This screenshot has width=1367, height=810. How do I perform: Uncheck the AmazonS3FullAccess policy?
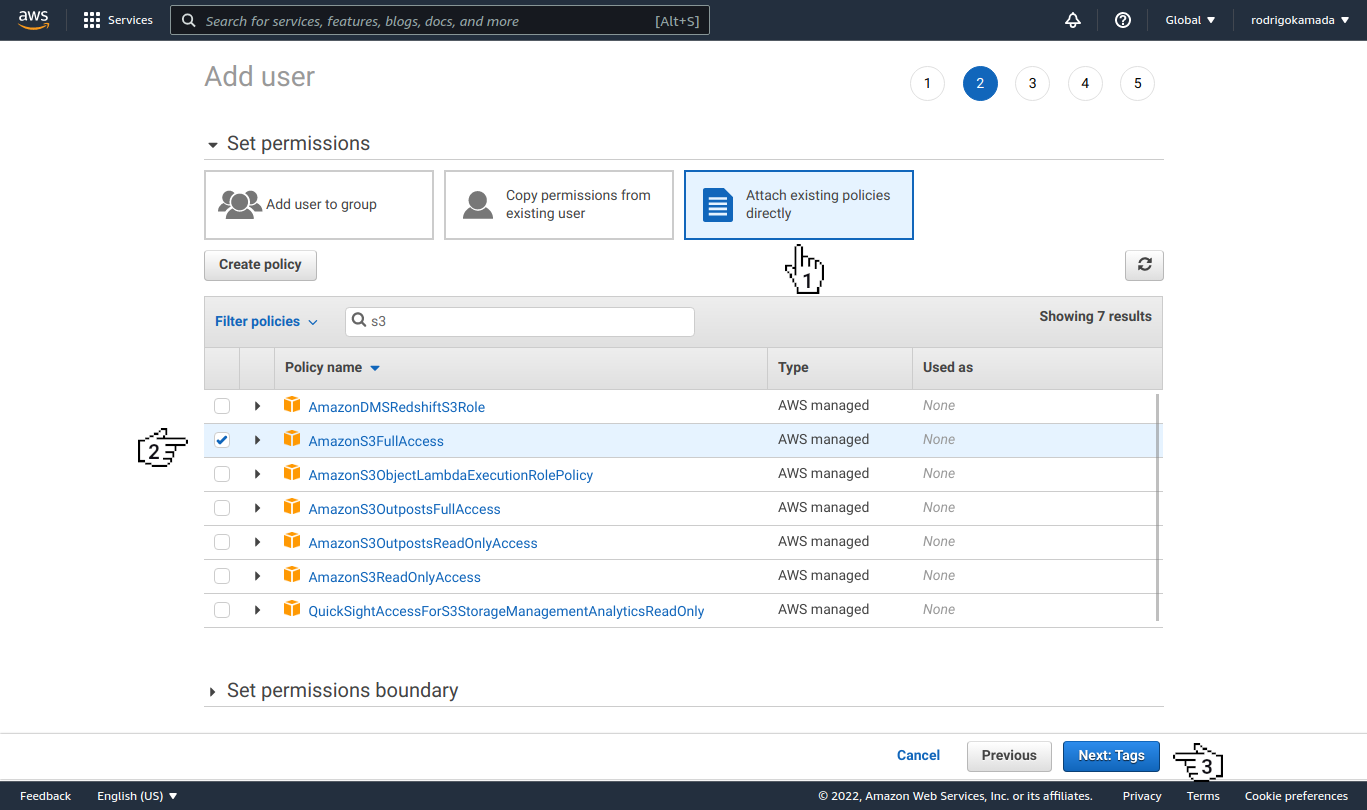point(221,439)
